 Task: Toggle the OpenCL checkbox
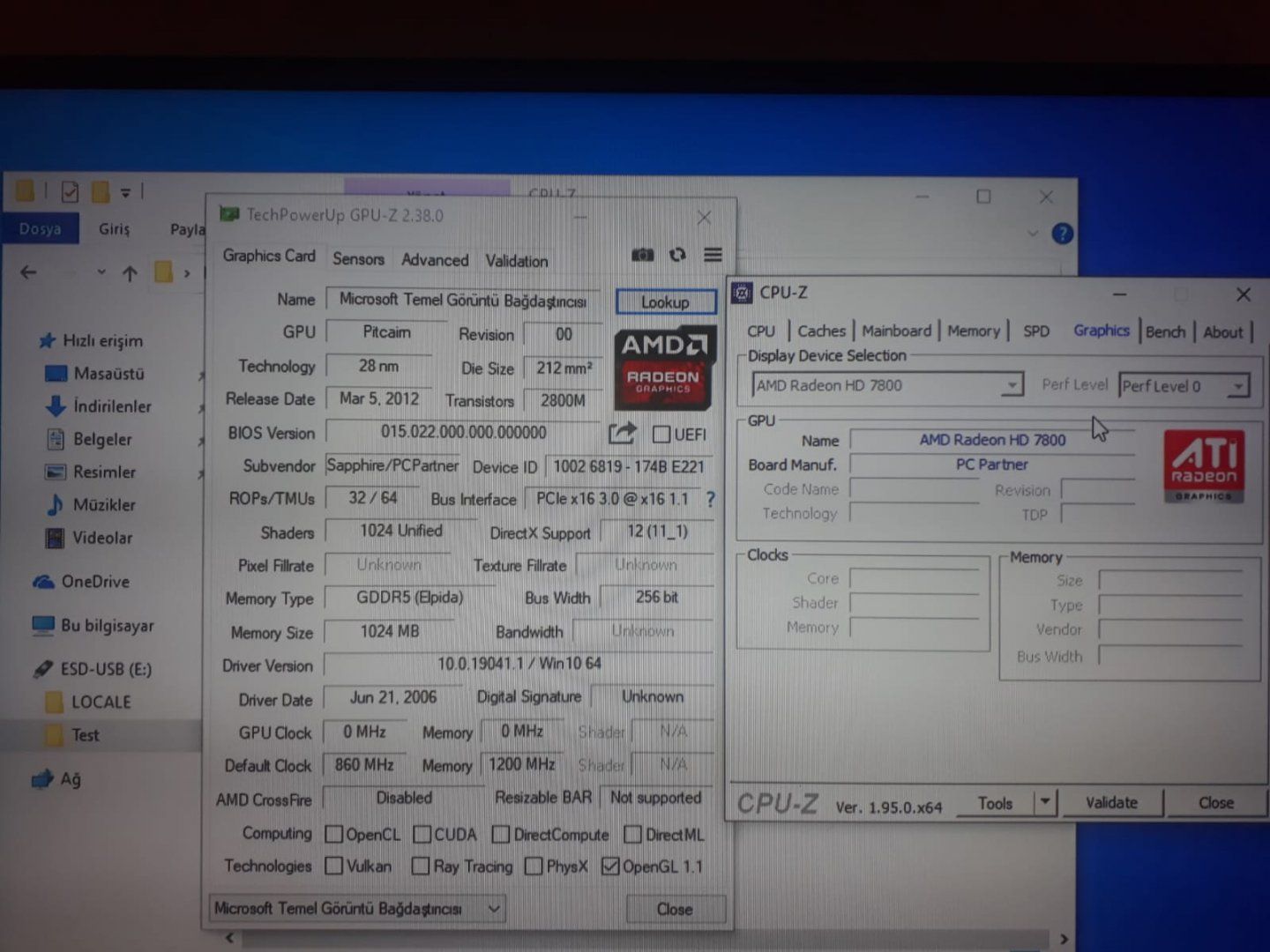(x=334, y=834)
